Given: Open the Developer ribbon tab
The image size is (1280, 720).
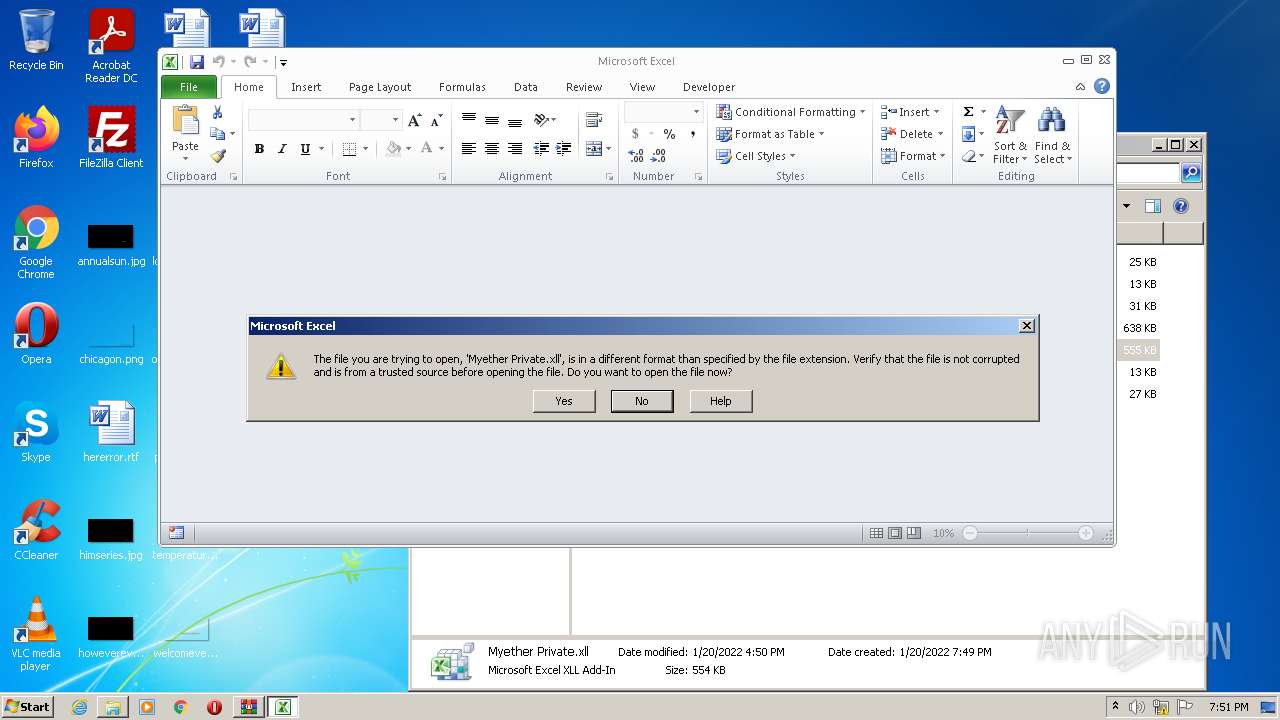Looking at the screenshot, I should click(x=709, y=87).
